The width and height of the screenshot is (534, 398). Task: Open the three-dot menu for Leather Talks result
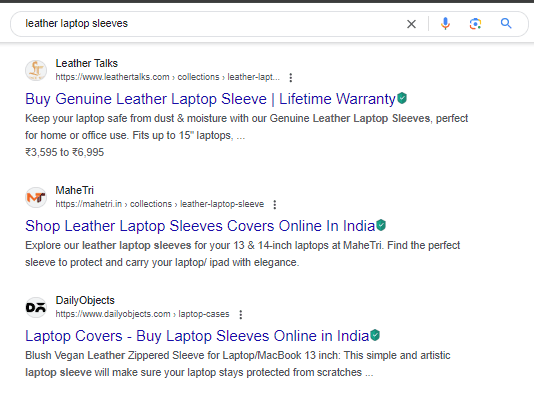tap(290, 78)
